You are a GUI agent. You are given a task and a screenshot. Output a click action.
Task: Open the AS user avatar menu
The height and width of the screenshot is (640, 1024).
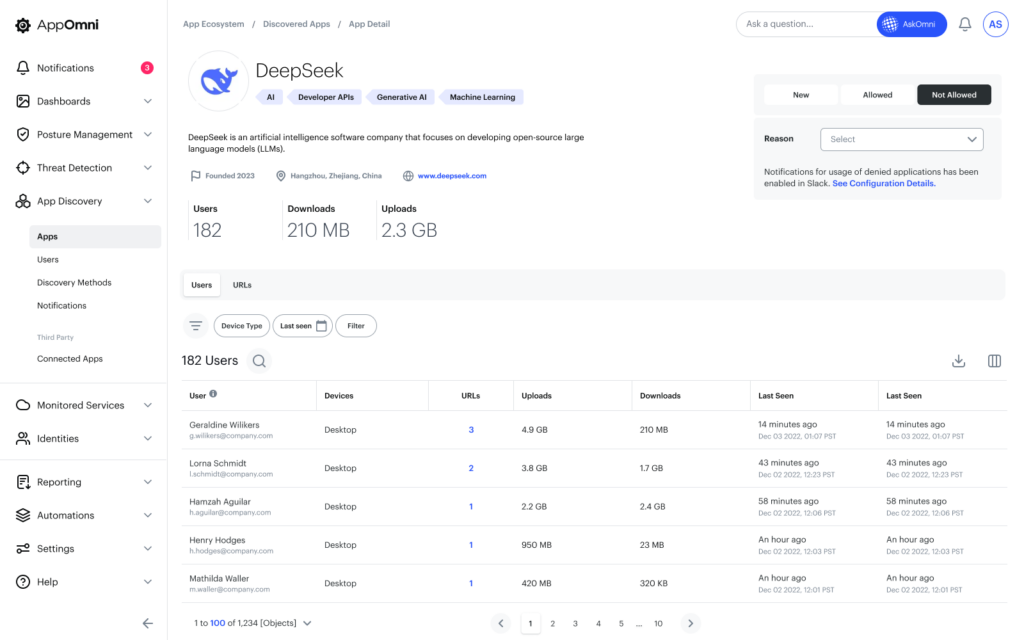[x=995, y=24]
